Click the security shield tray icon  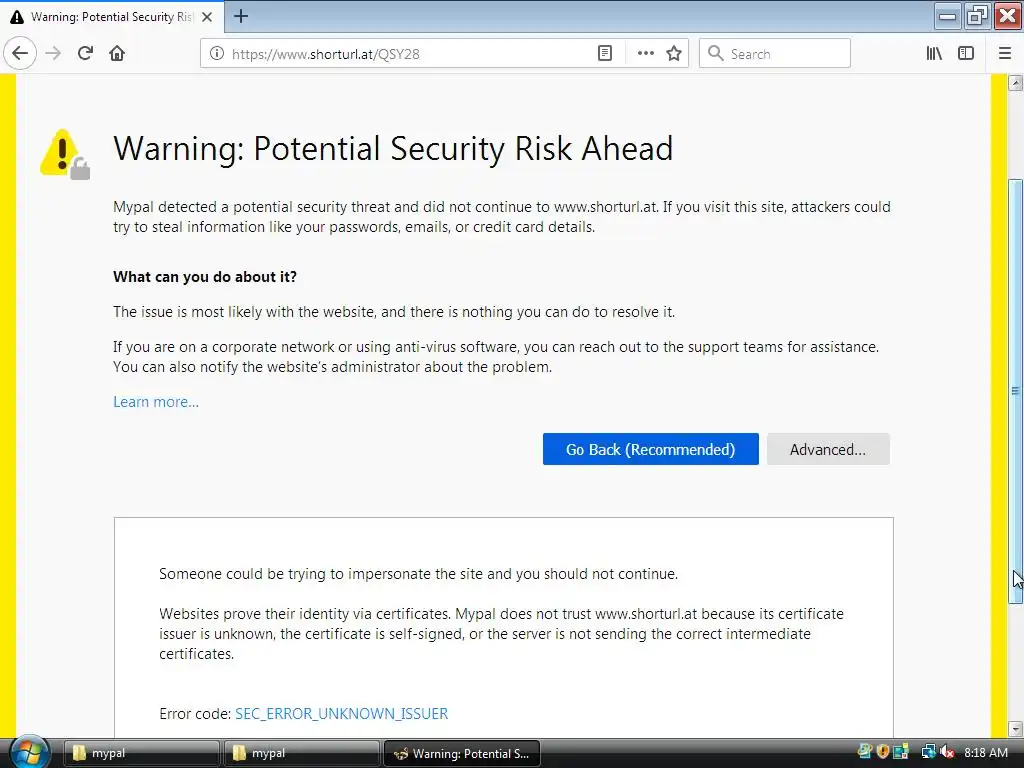(x=883, y=752)
